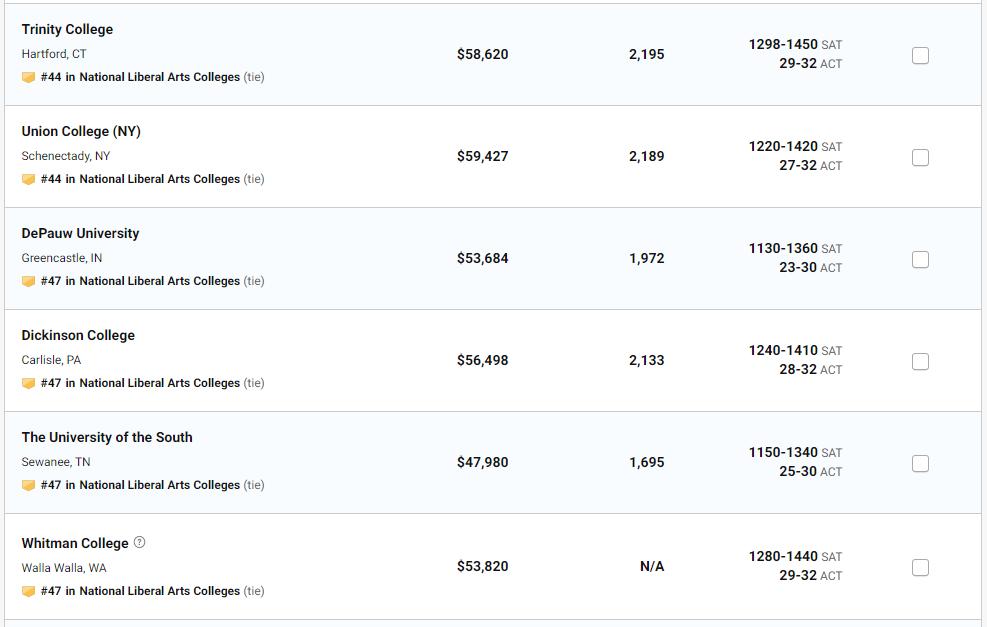Check the compare box for Union College (NY)
The width and height of the screenshot is (987, 627).
click(x=920, y=157)
